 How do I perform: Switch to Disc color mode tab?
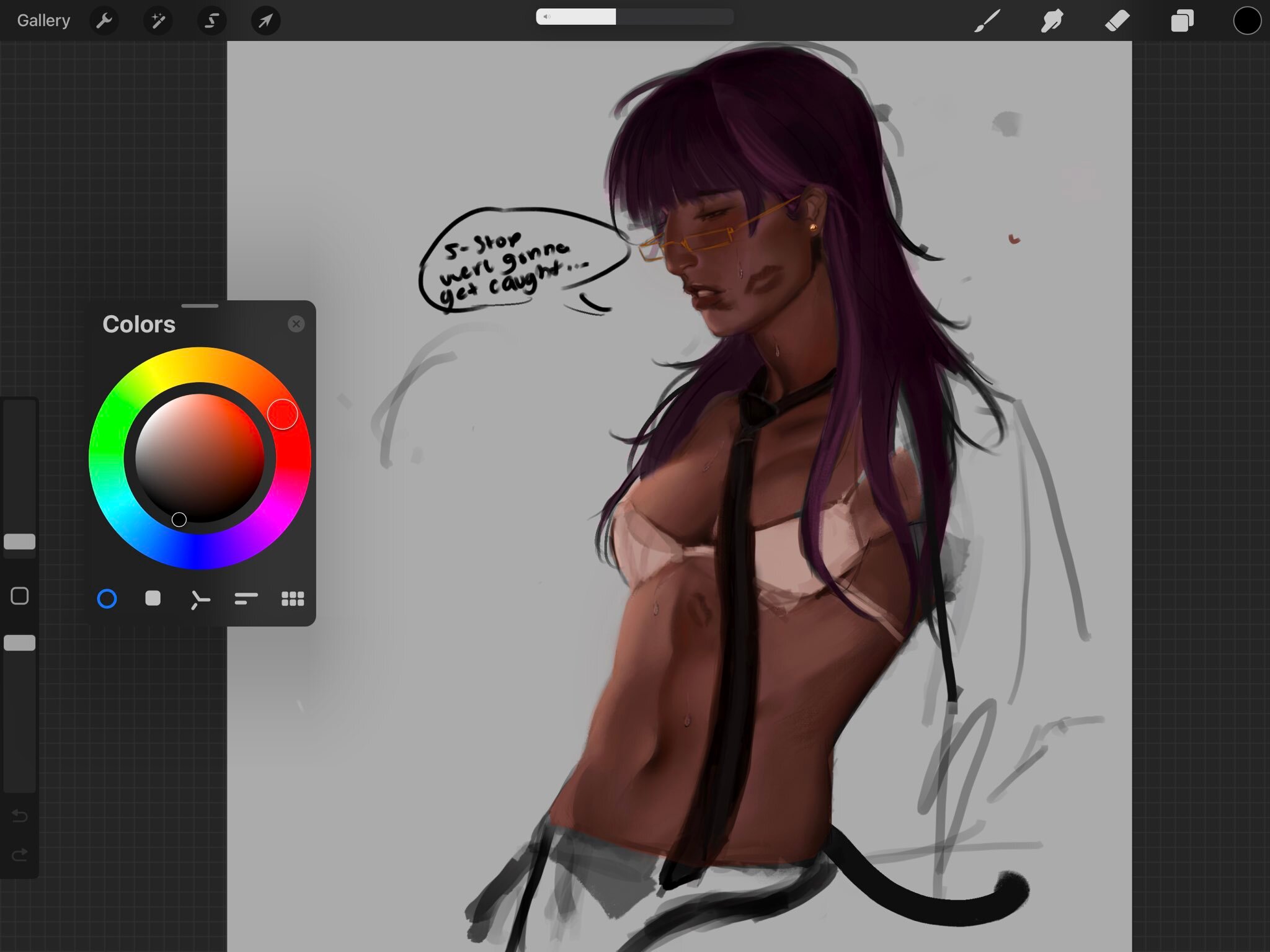(107, 598)
